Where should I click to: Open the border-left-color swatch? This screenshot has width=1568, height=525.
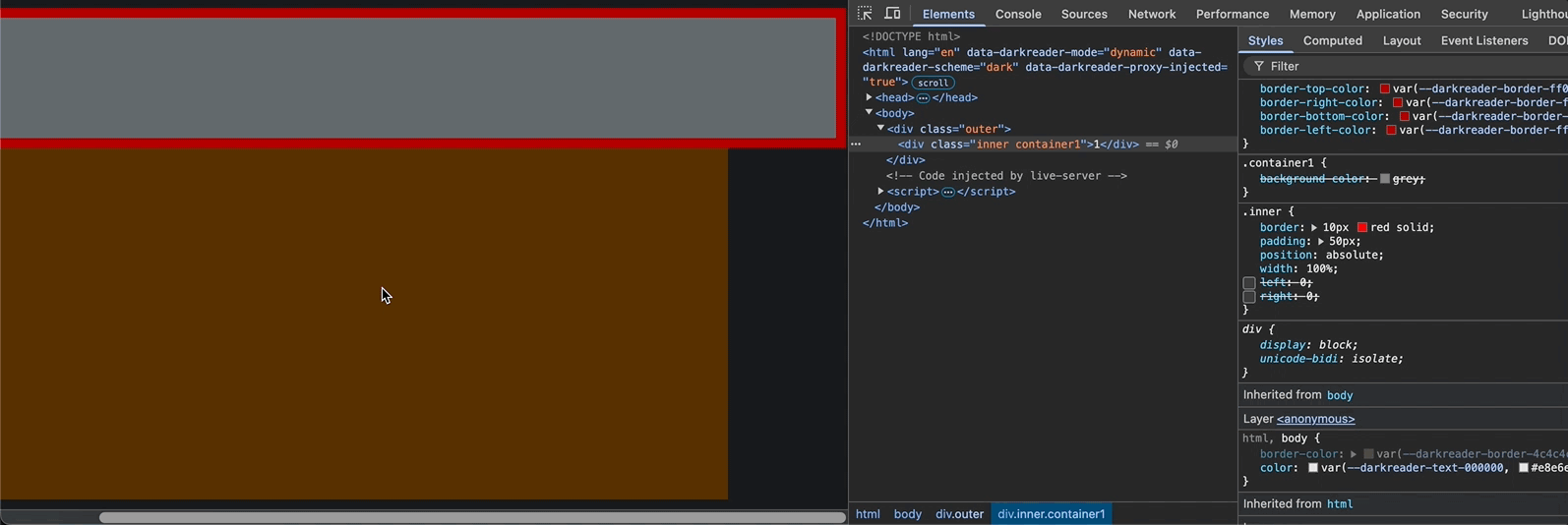(1391, 130)
